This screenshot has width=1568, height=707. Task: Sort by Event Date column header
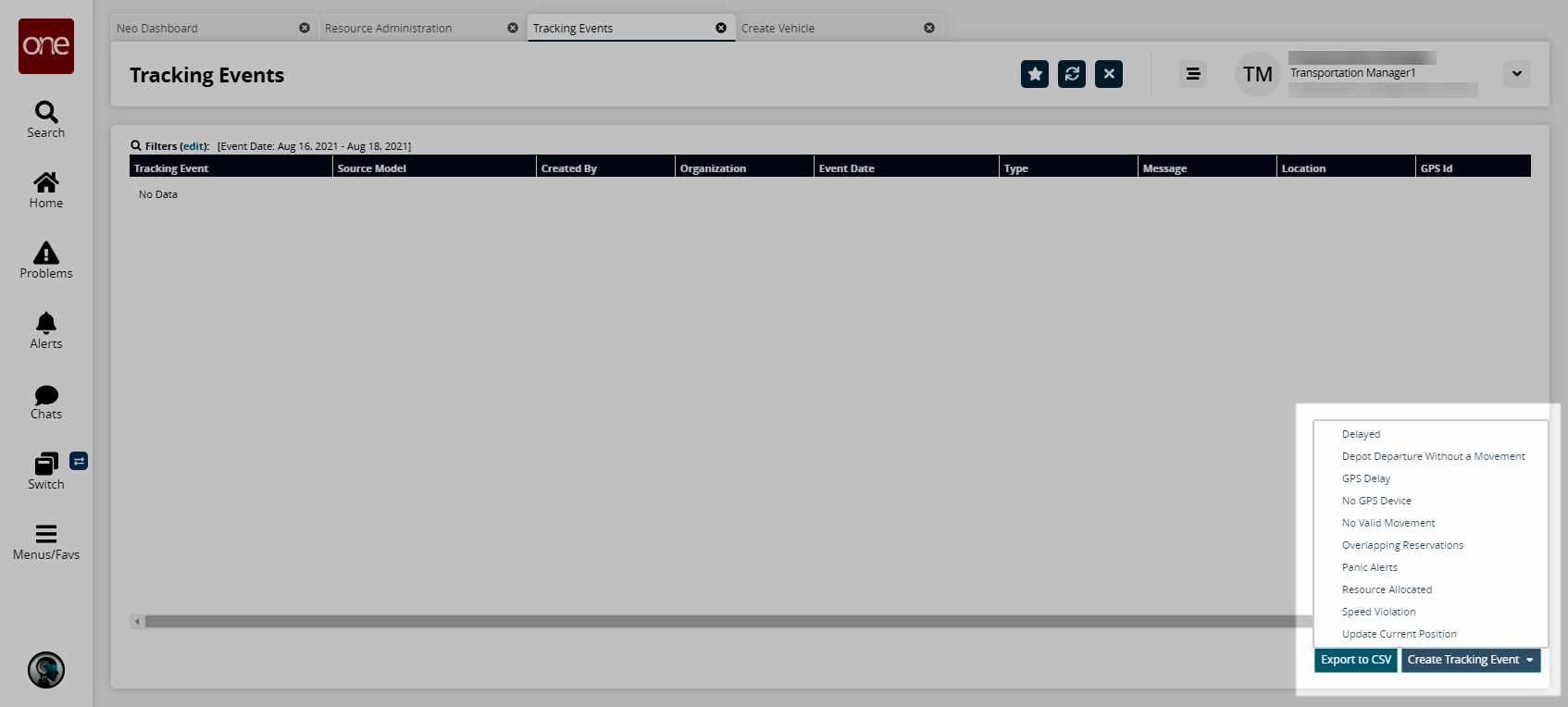click(x=906, y=167)
